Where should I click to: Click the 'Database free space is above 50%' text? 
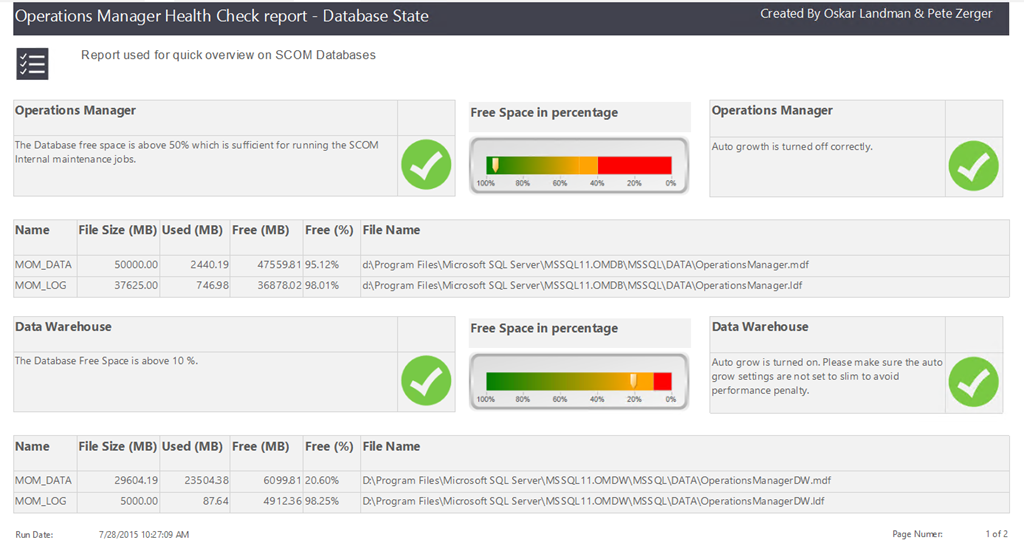coord(197,151)
